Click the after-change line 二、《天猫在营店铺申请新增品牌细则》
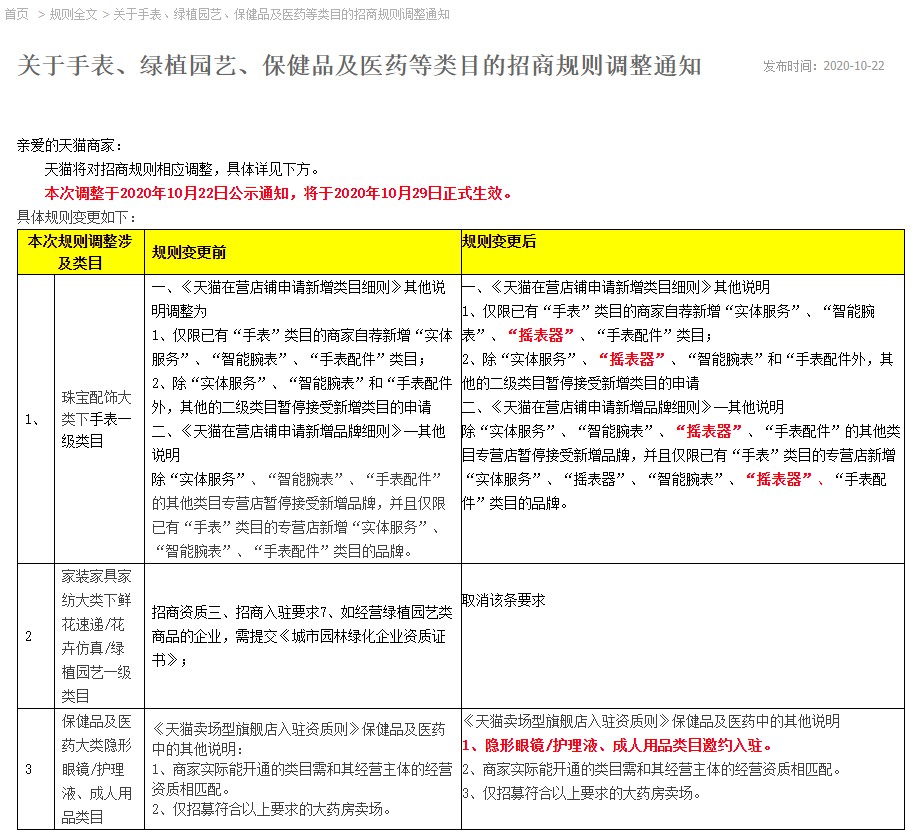This screenshot has width=915, height=837. tap(622, 407)
